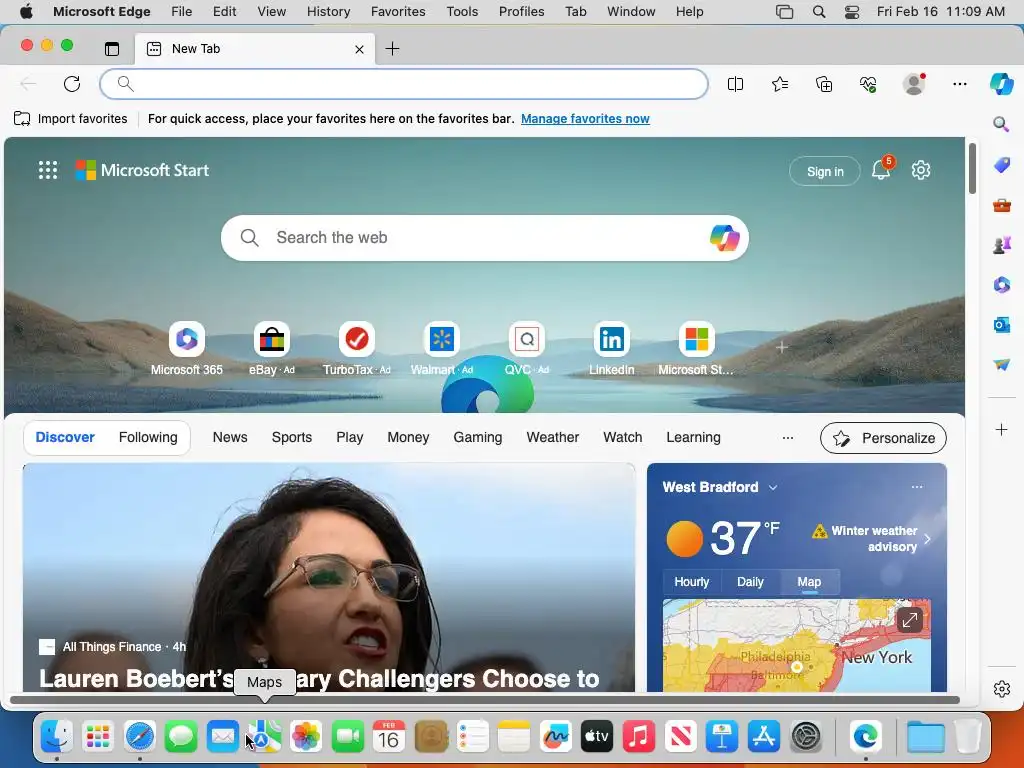Open the sidebar Outlook icon

pos(1002,325)
